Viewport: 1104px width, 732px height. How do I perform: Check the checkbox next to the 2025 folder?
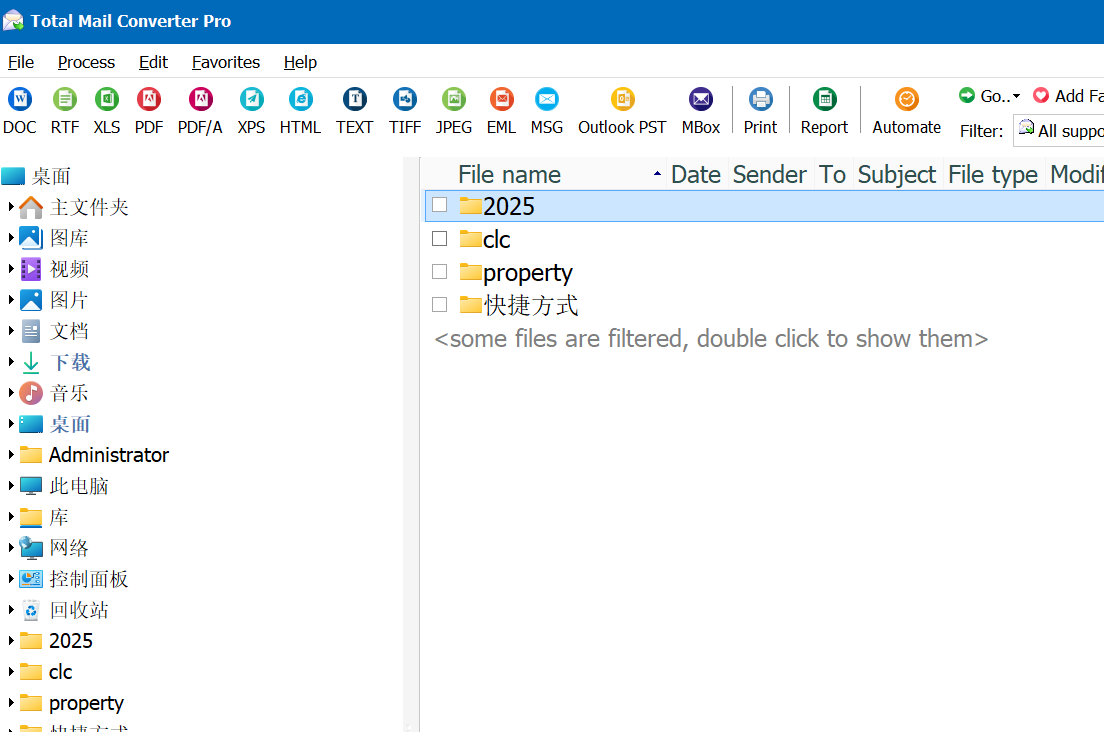[x=439, y=204]
